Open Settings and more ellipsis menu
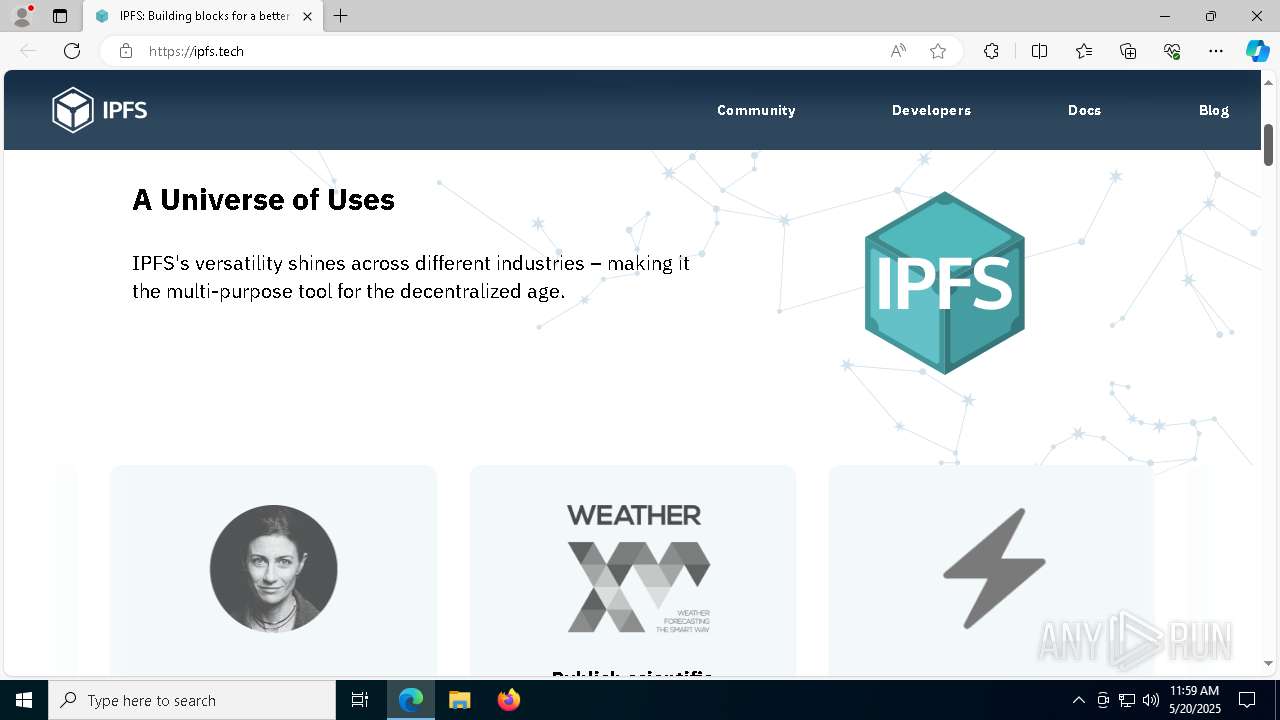 pyautogui.click(x=1216, y=51)
